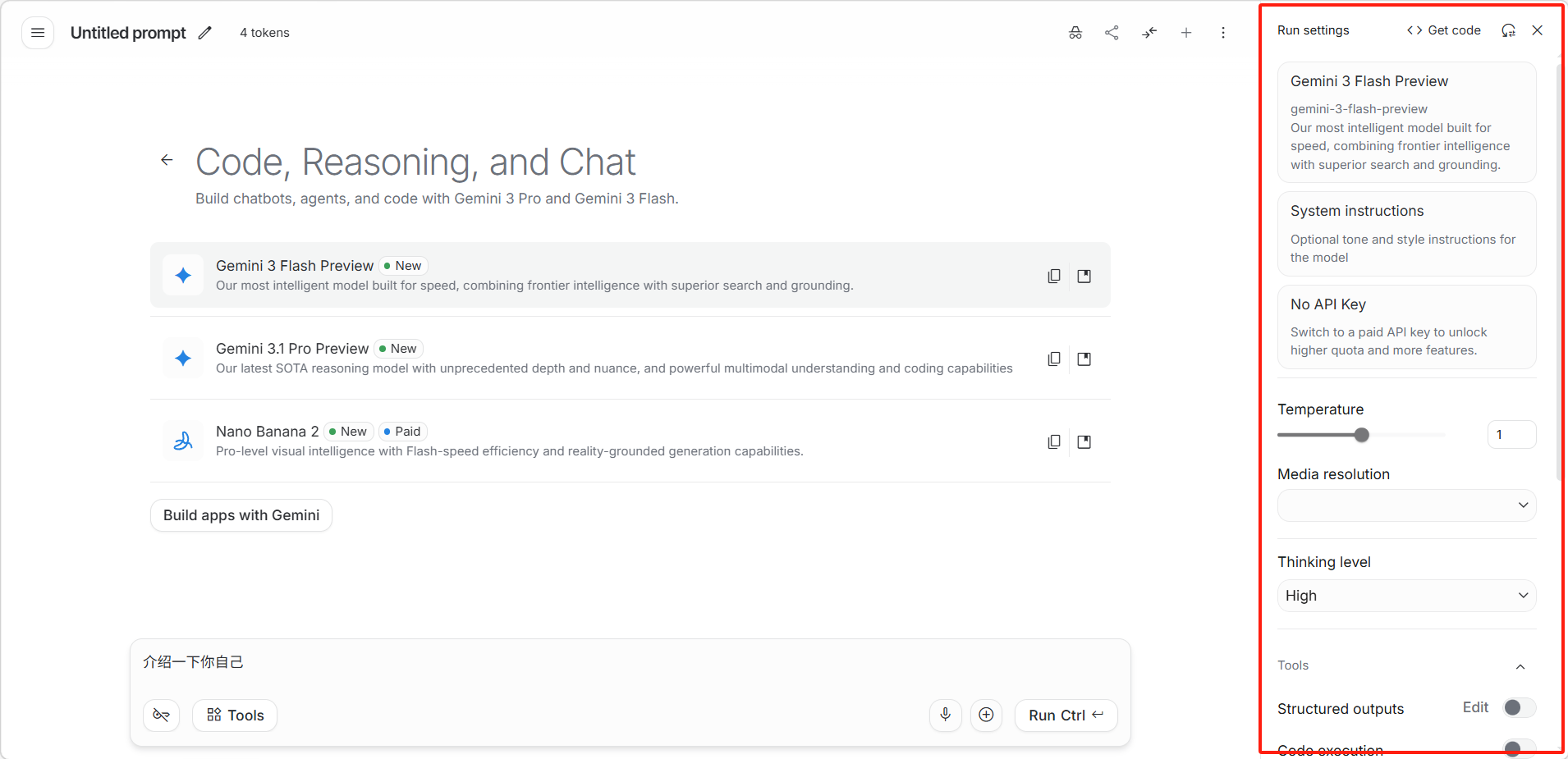Open compare mode with the arrows icon

tap(1149, 33)
